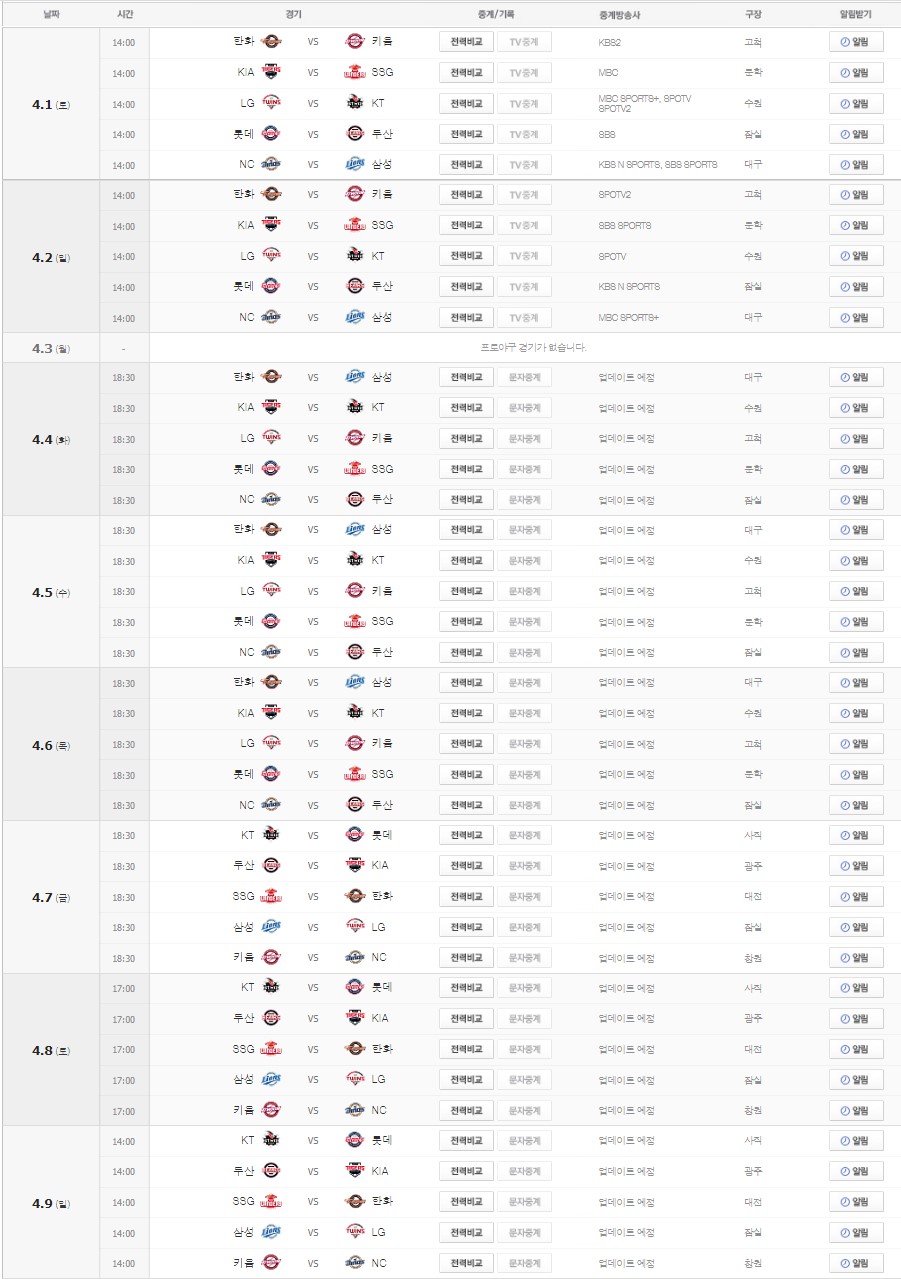This screenshot has width=901, height=1279.
Task: Click NC logo in the 4.9 키움 vs NC row
Action: point(355,1263)
